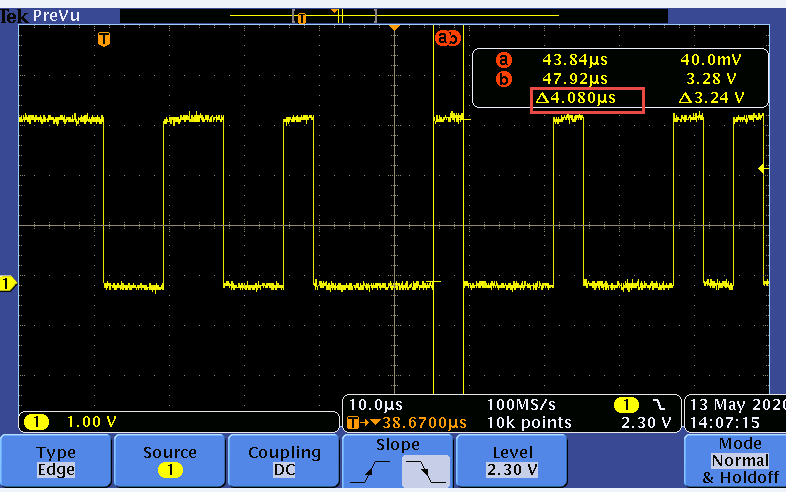
Task: Open the trigger Source menu button
Action: click(x=169, y=460)
